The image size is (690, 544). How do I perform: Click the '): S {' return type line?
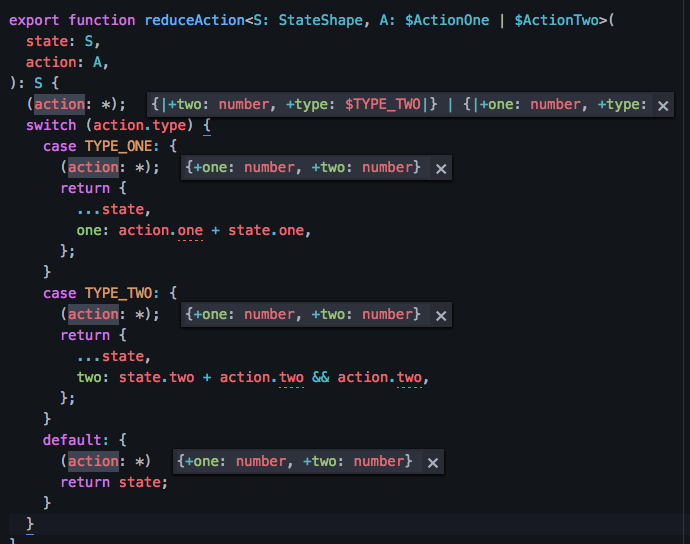[x=34, y=83]
